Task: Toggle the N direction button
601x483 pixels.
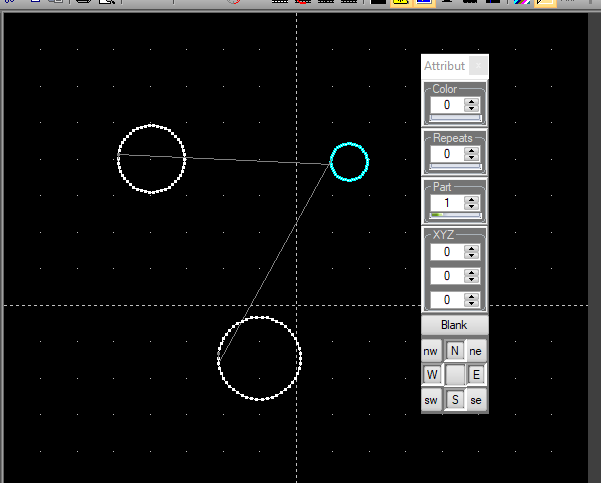Action: click(454, 351)
